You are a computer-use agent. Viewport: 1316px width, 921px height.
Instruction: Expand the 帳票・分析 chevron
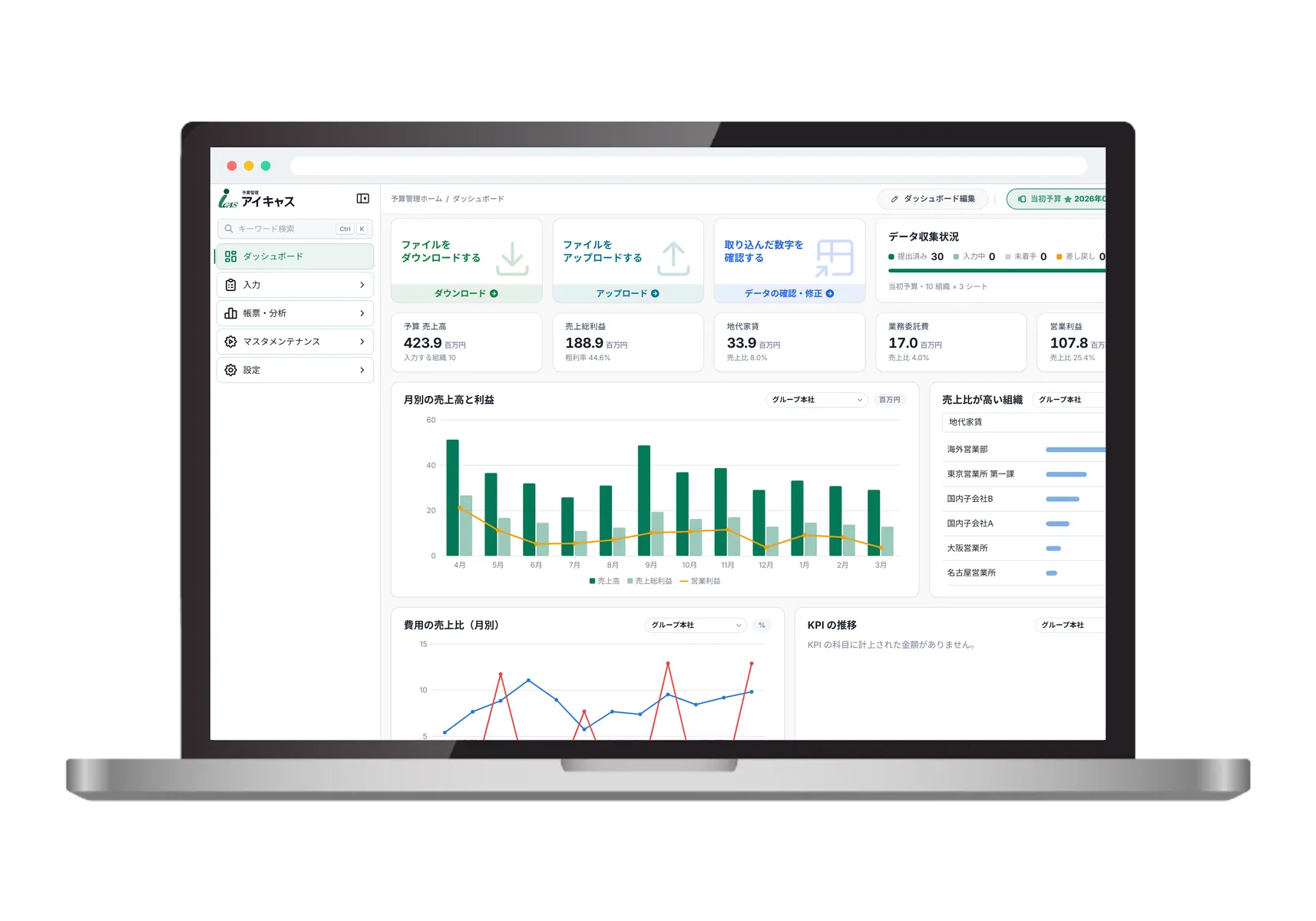point(362,313)
